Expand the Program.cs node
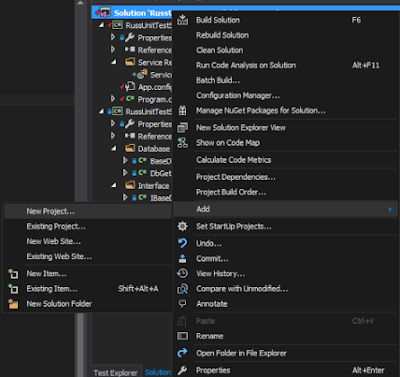The height and width of the screenshot is (377, 400). coord(113,99)
